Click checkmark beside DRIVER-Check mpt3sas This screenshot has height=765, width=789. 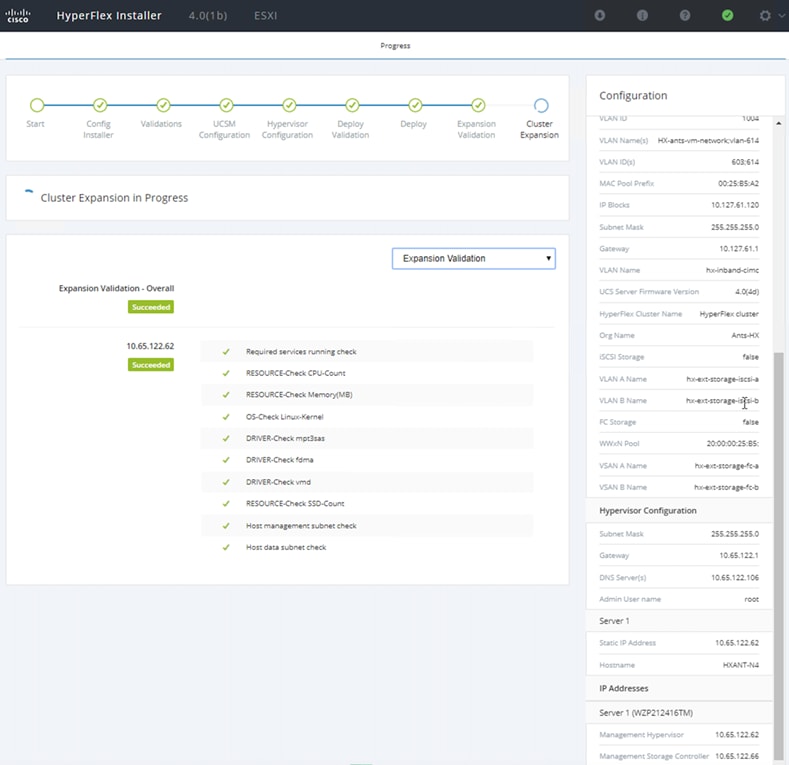click(x=226, y=438)
